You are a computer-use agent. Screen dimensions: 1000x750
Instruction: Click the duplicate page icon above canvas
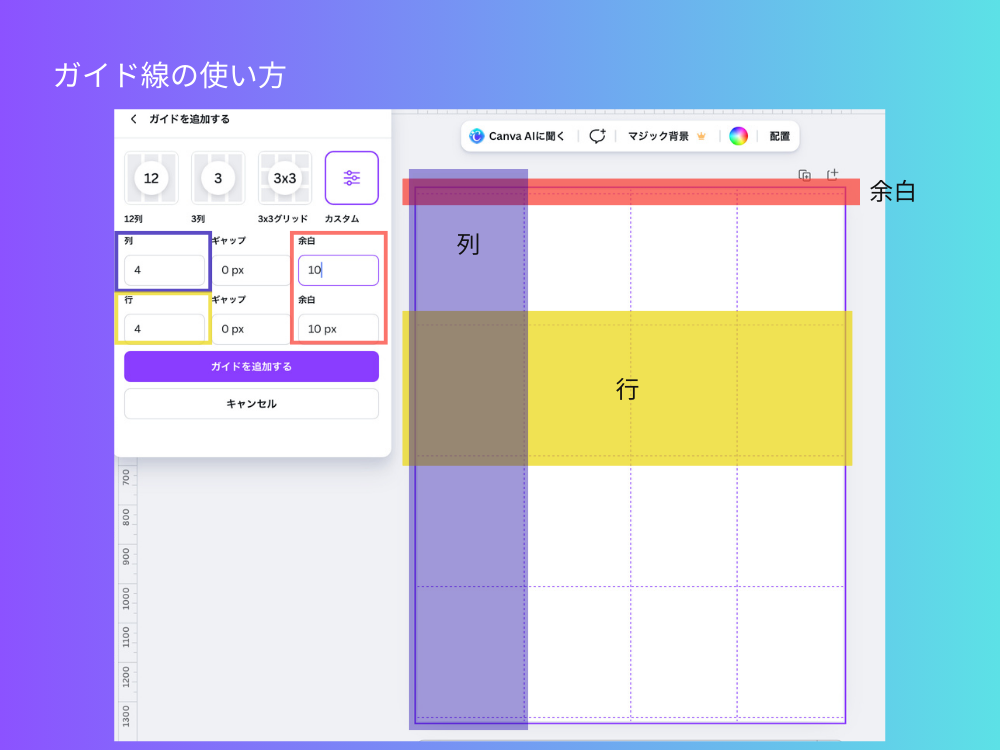click(805, 175)
